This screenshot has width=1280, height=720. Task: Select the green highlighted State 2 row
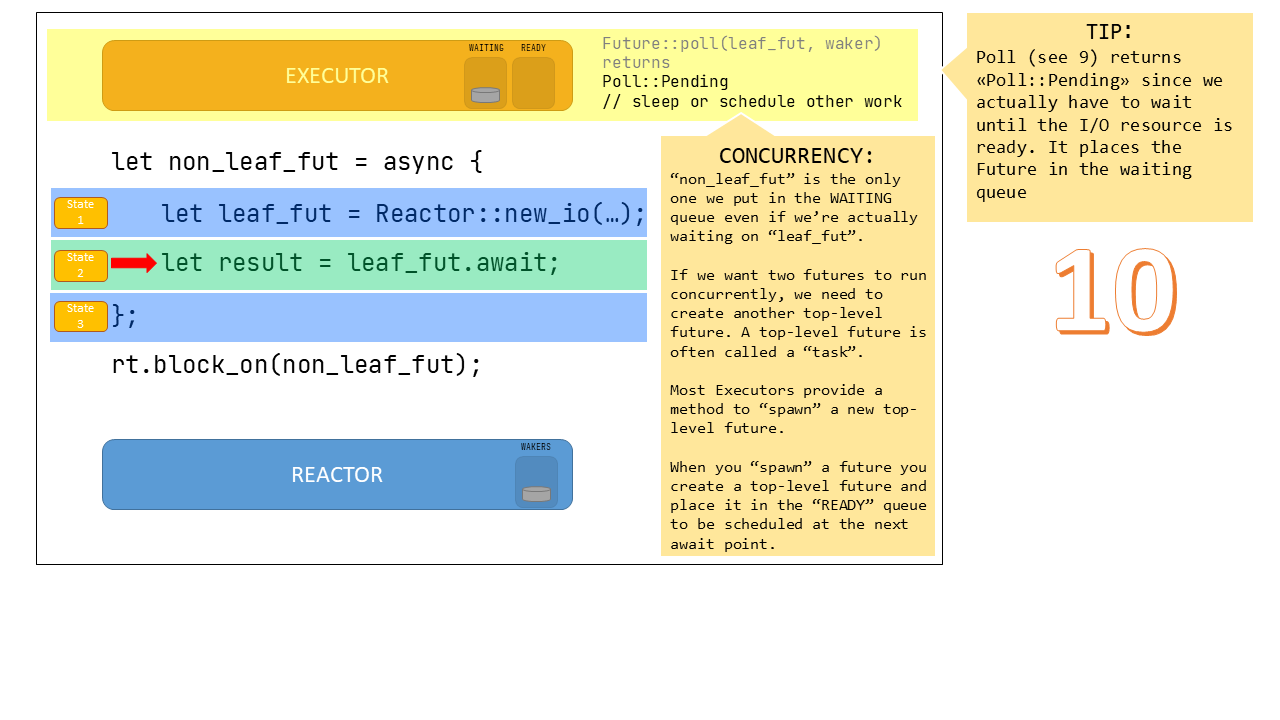(400, 263)
